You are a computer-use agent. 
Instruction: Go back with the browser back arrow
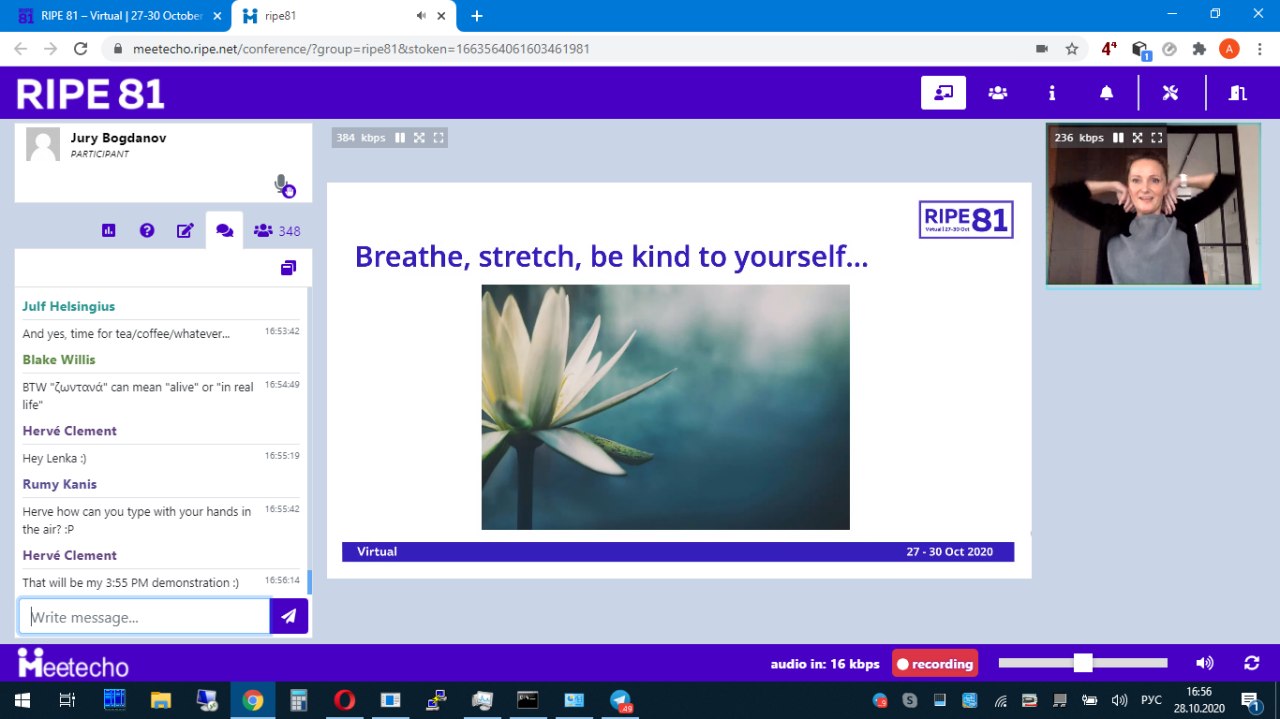(21, 48)
